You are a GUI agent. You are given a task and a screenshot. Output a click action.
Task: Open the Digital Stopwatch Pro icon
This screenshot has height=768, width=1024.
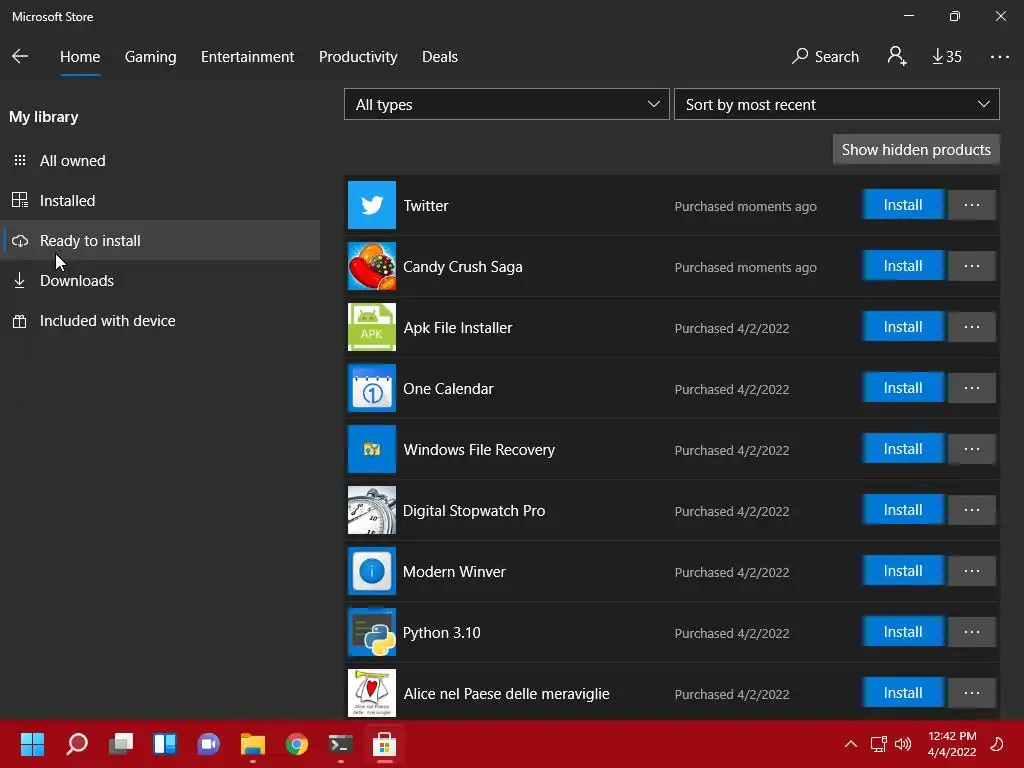(372, 510)
